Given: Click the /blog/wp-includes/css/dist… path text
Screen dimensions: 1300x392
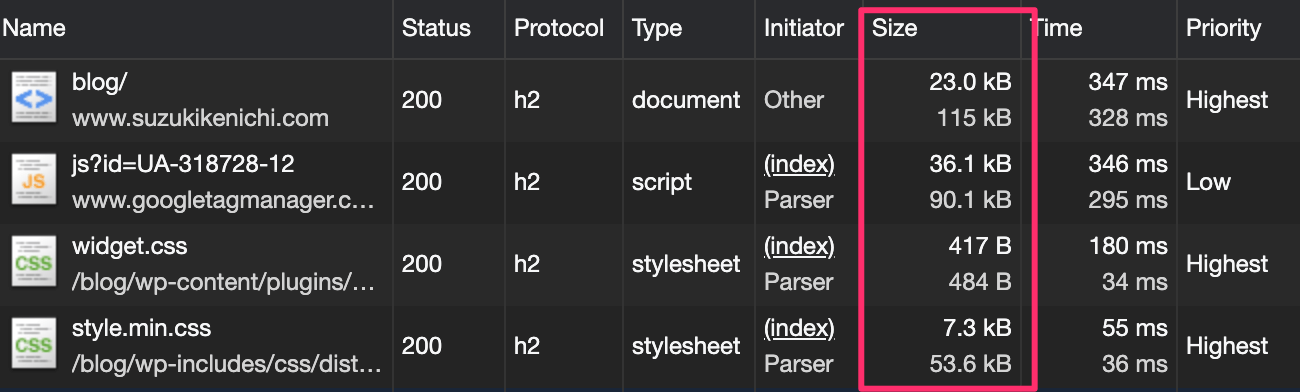Looking at the screenshot, I should point(227,364).
